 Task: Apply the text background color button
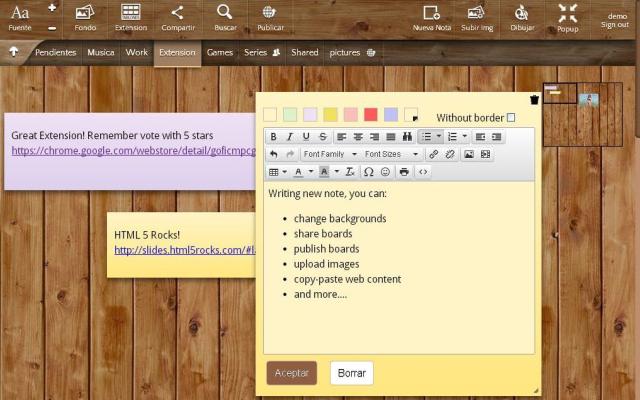[324, 172]
